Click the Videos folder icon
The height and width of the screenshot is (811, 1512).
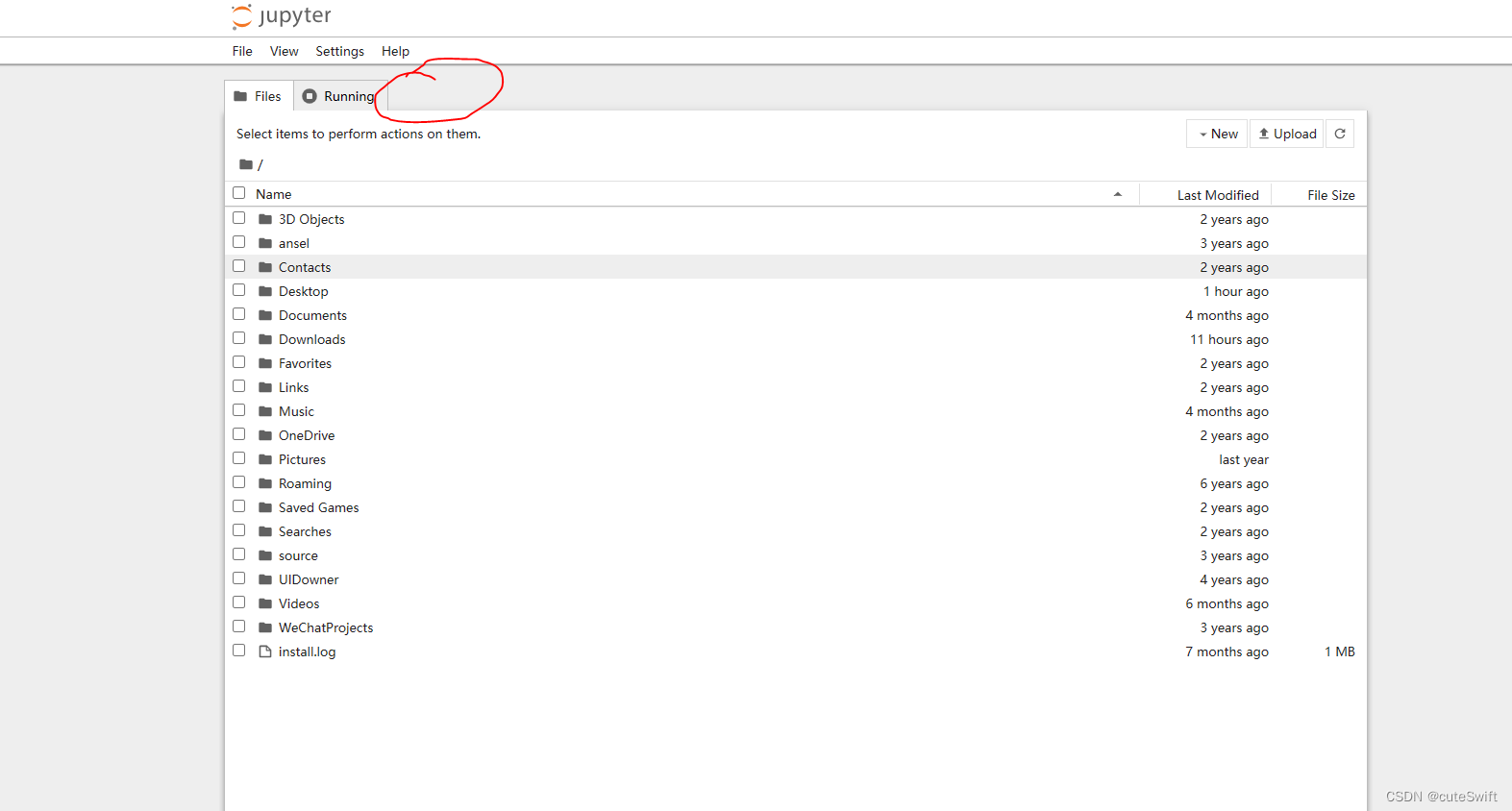point(265,603)
